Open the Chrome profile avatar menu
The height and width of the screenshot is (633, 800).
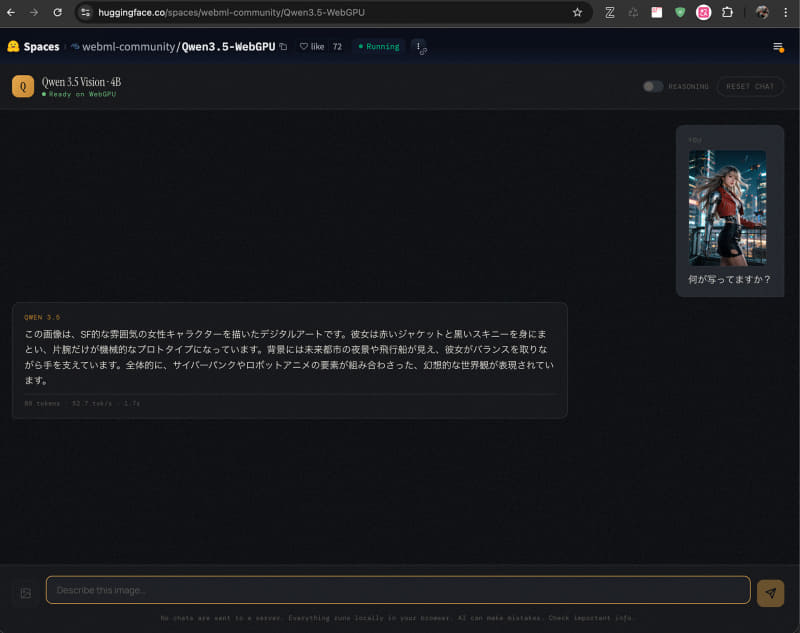[x=762, y=14]
